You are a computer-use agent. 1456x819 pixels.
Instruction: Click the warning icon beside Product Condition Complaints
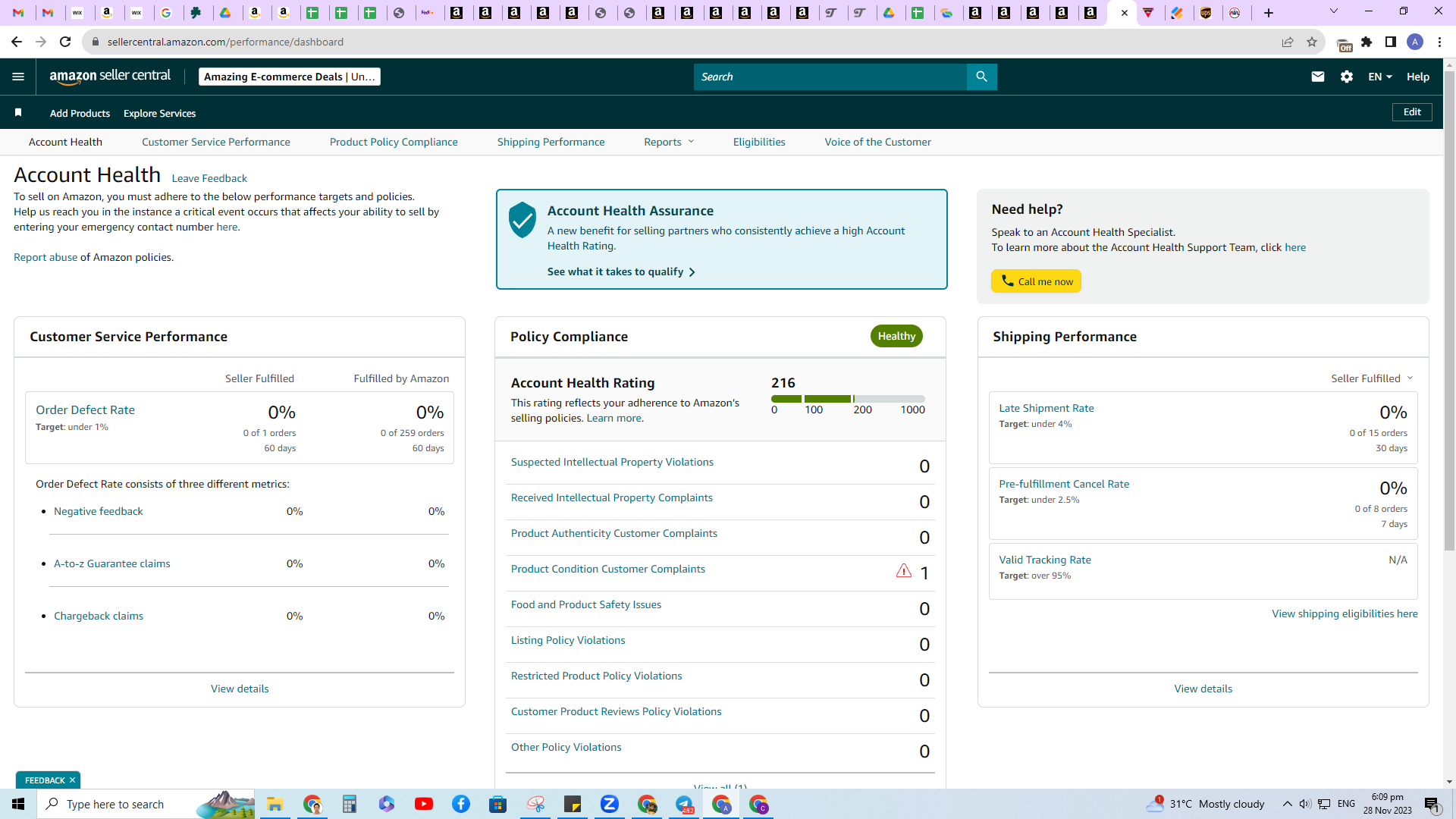[903, 571]
